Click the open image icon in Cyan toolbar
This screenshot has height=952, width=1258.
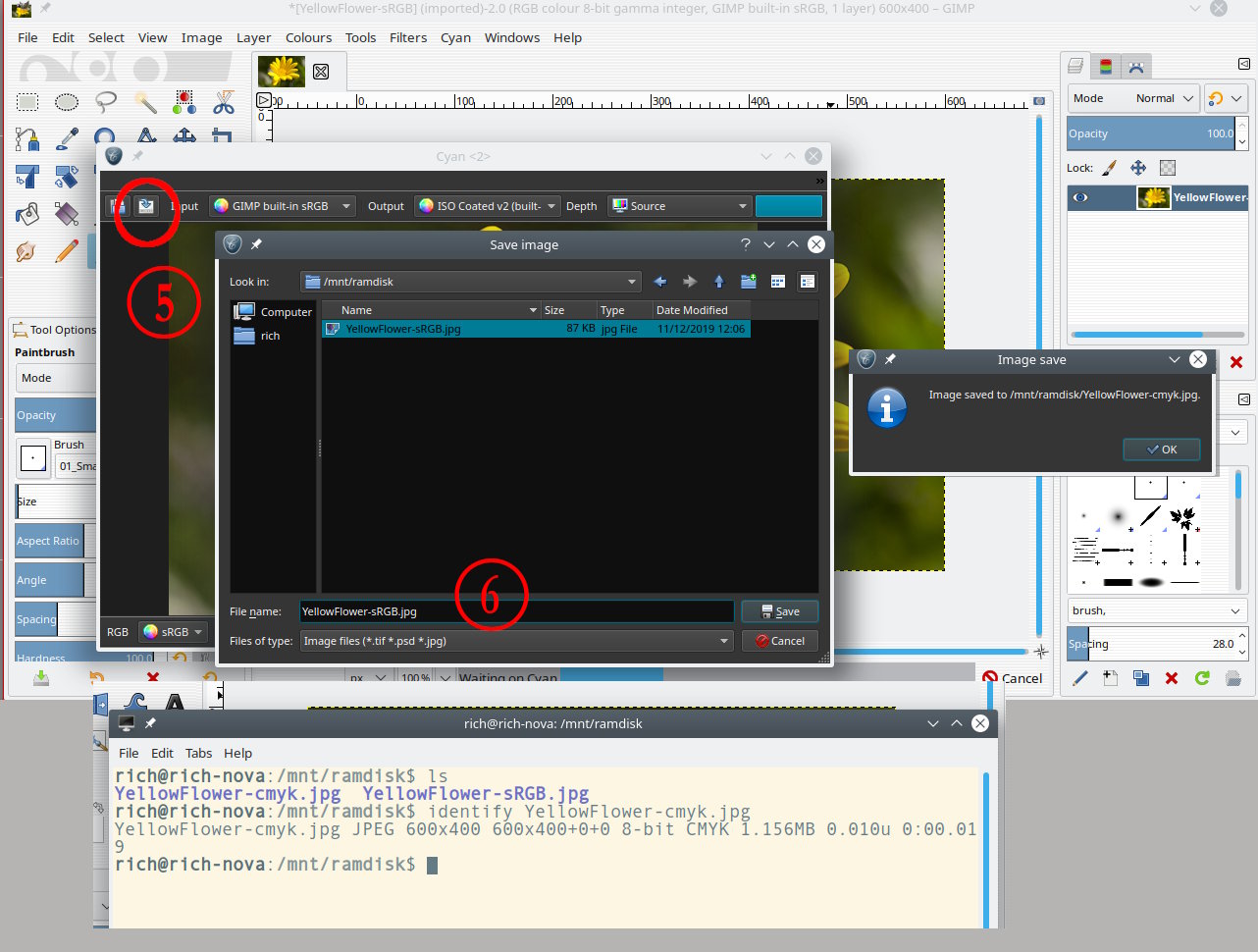(118, 206)
